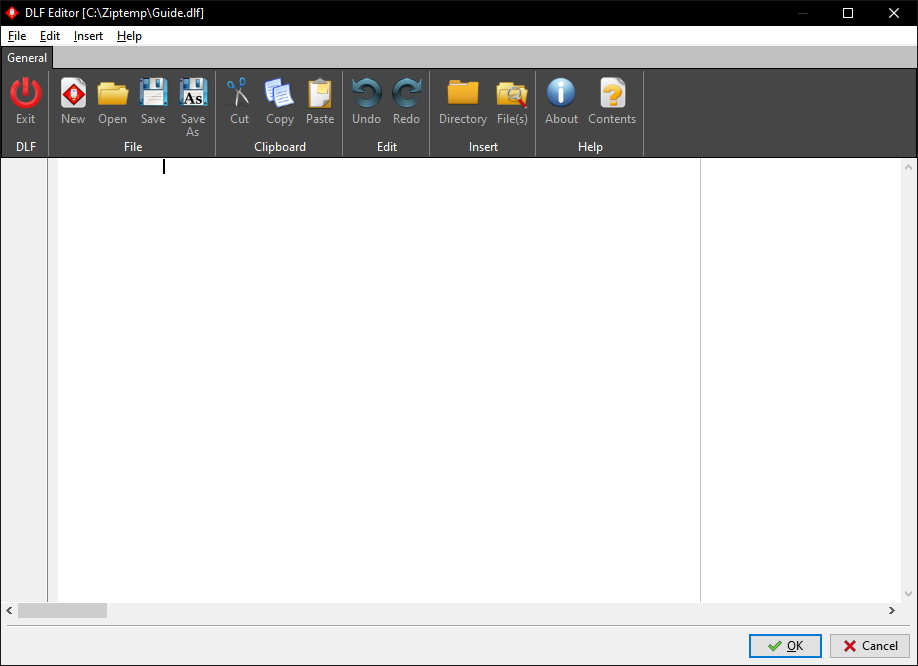Click the red Exit power icon
Screen dimensions: 918x666
click(25, 93)
